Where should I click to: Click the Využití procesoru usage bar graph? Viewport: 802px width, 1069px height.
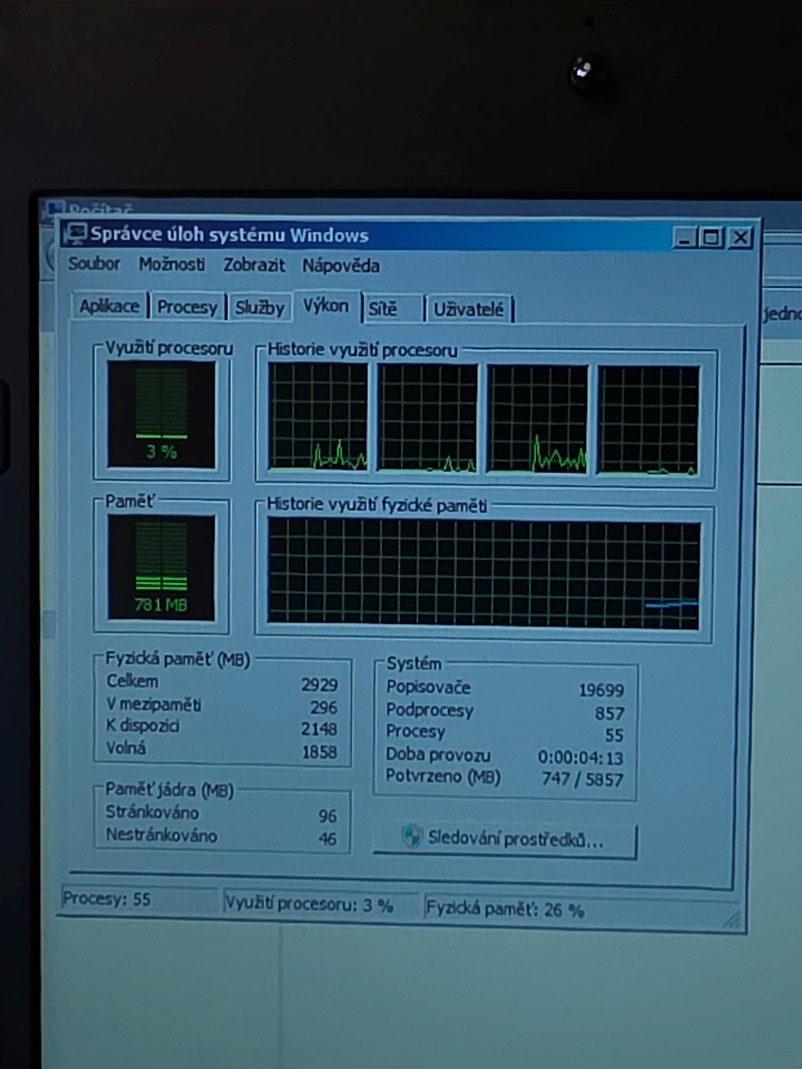pos(160,412)
